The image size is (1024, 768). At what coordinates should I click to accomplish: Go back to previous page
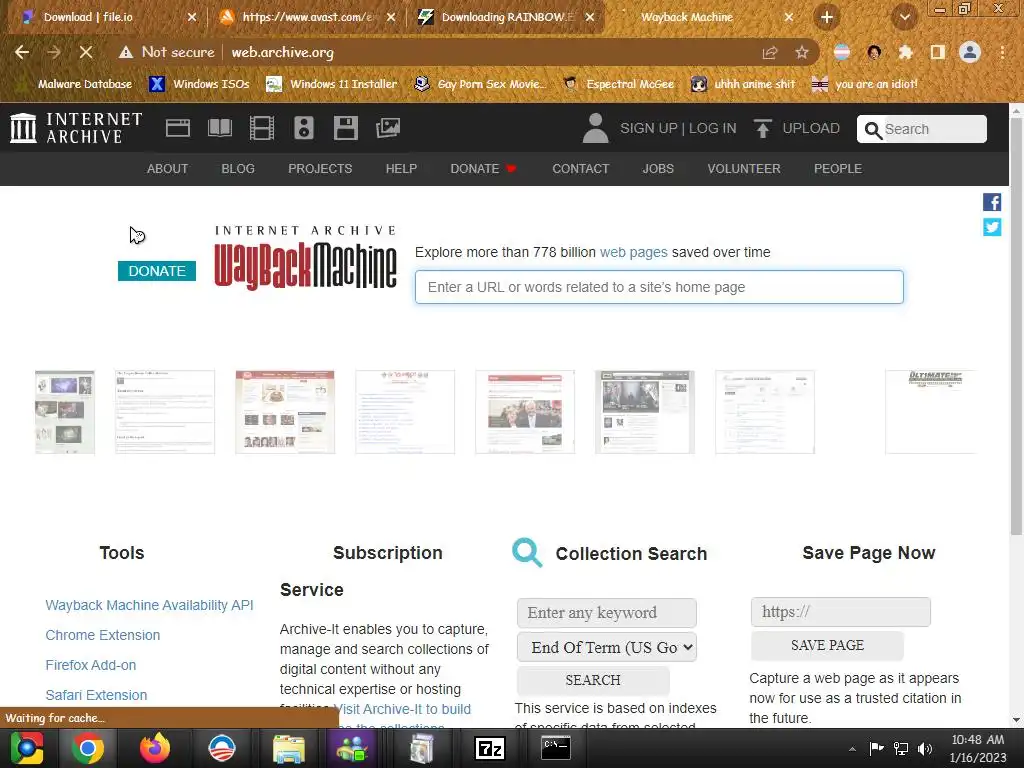click(x=22, y=52)
